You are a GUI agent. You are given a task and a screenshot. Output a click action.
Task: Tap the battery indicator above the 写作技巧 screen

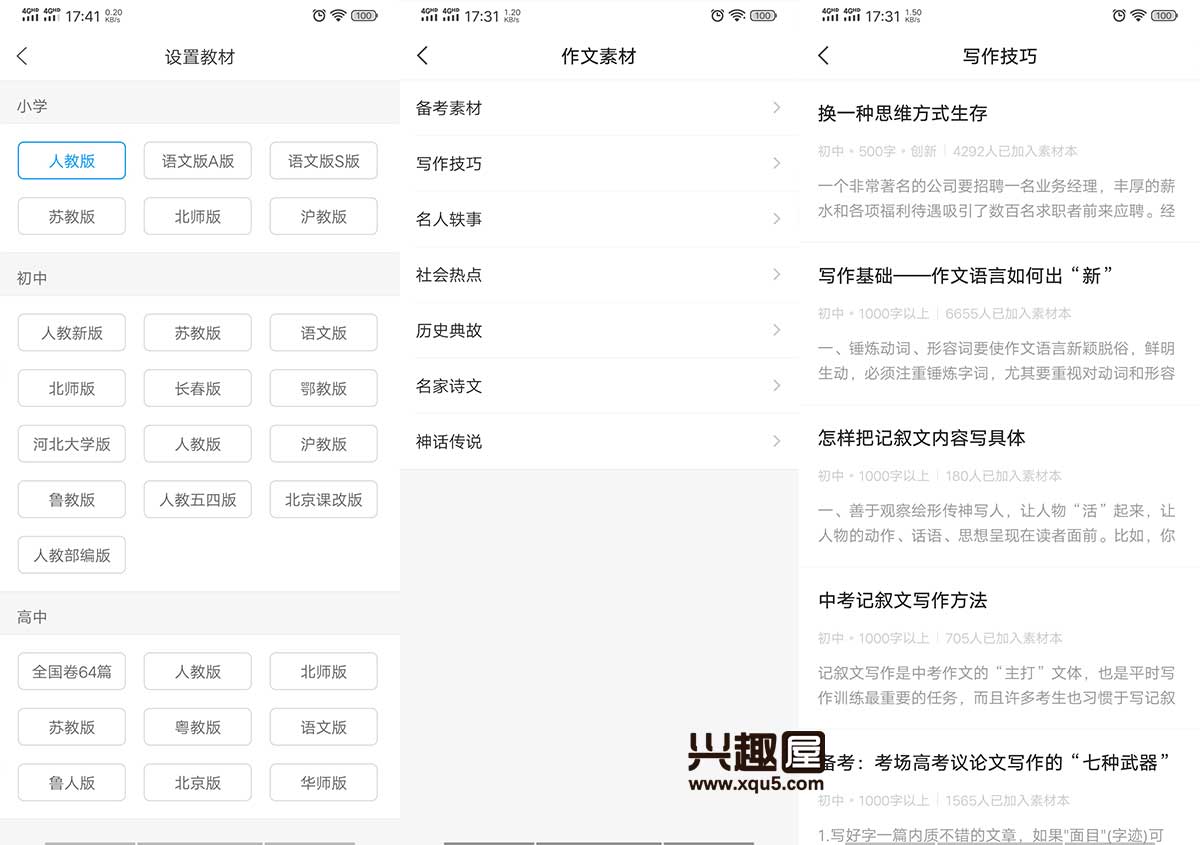pyautogui.click(x=1164, y=15)
